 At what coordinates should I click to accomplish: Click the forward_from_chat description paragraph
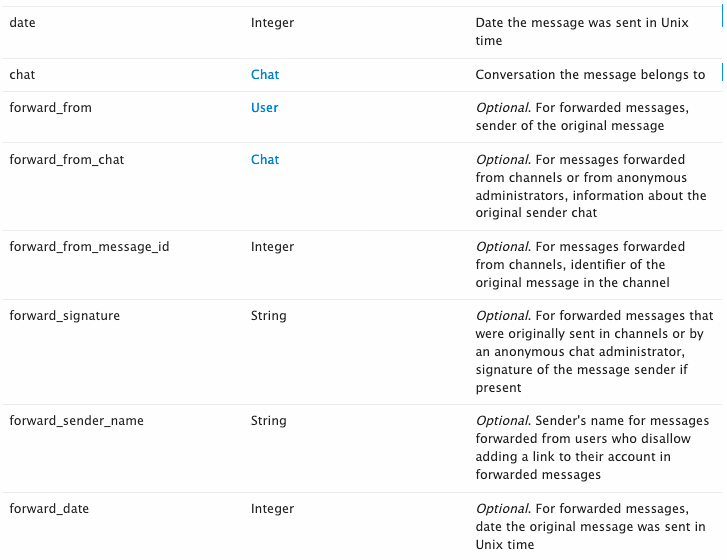point(591,186)
